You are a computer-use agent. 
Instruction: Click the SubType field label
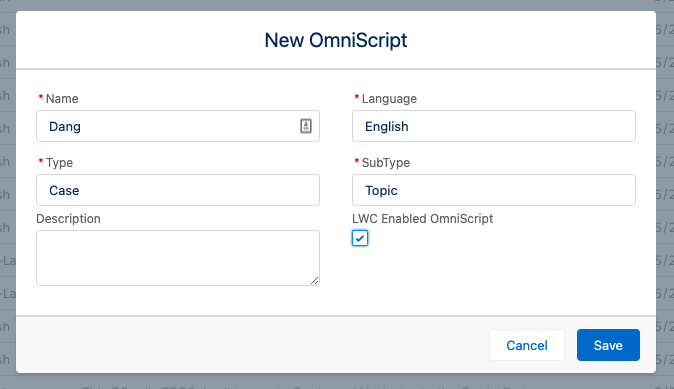coord(386,162)
